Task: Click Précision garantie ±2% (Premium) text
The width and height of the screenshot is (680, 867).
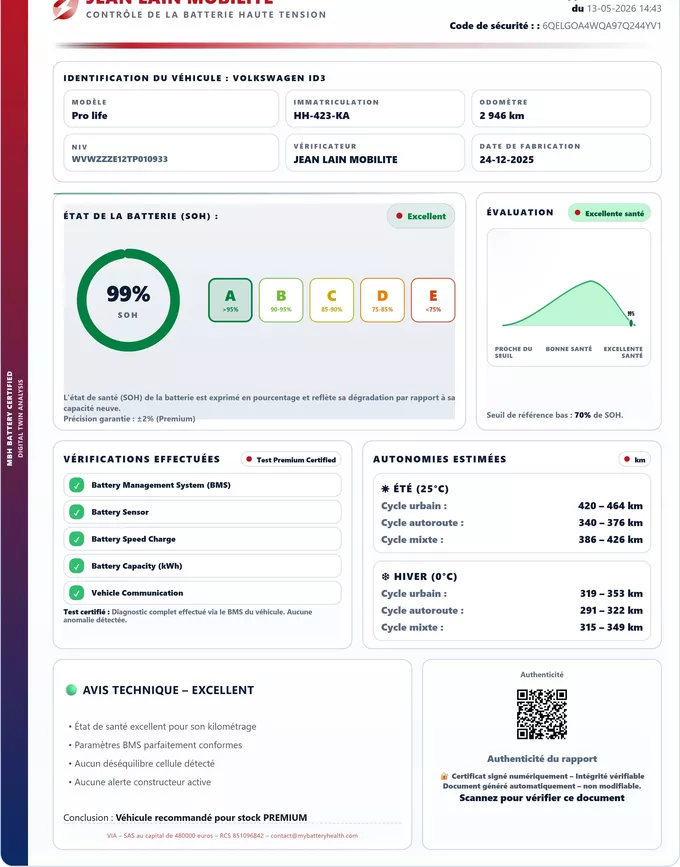Action: click(x=129, y=419)
